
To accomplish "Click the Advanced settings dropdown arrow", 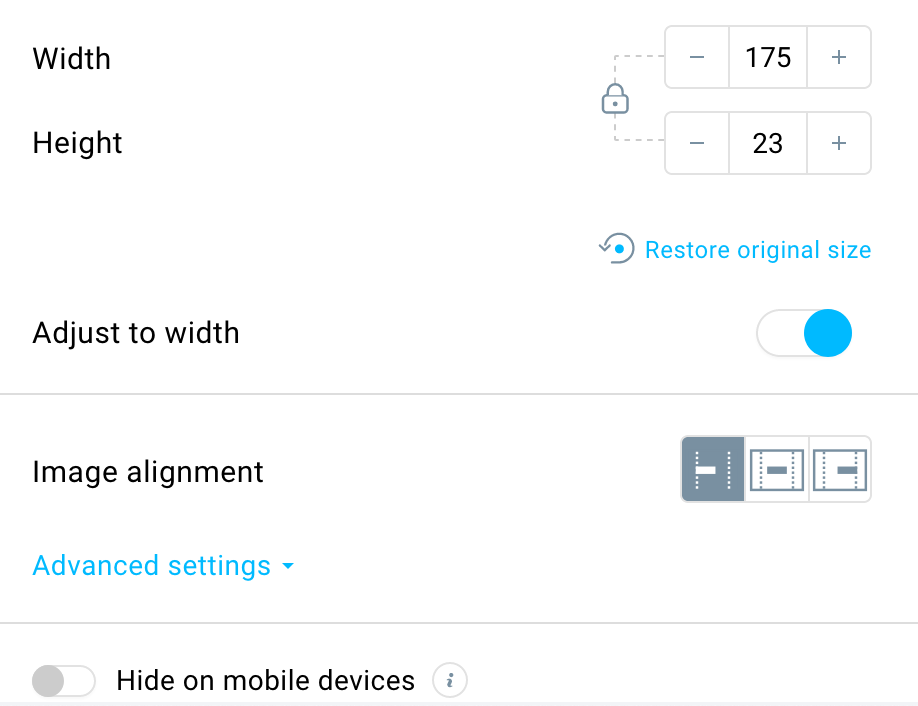I will click(x=287, y=566).
